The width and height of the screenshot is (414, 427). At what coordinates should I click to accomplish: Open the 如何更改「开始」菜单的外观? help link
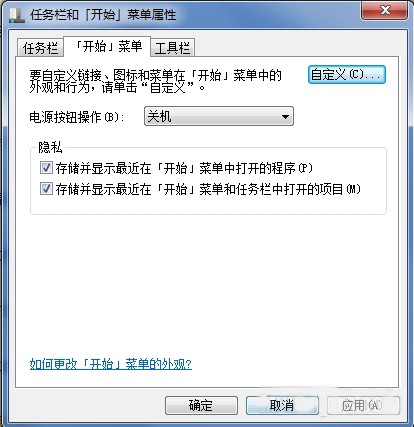[111, 364]
